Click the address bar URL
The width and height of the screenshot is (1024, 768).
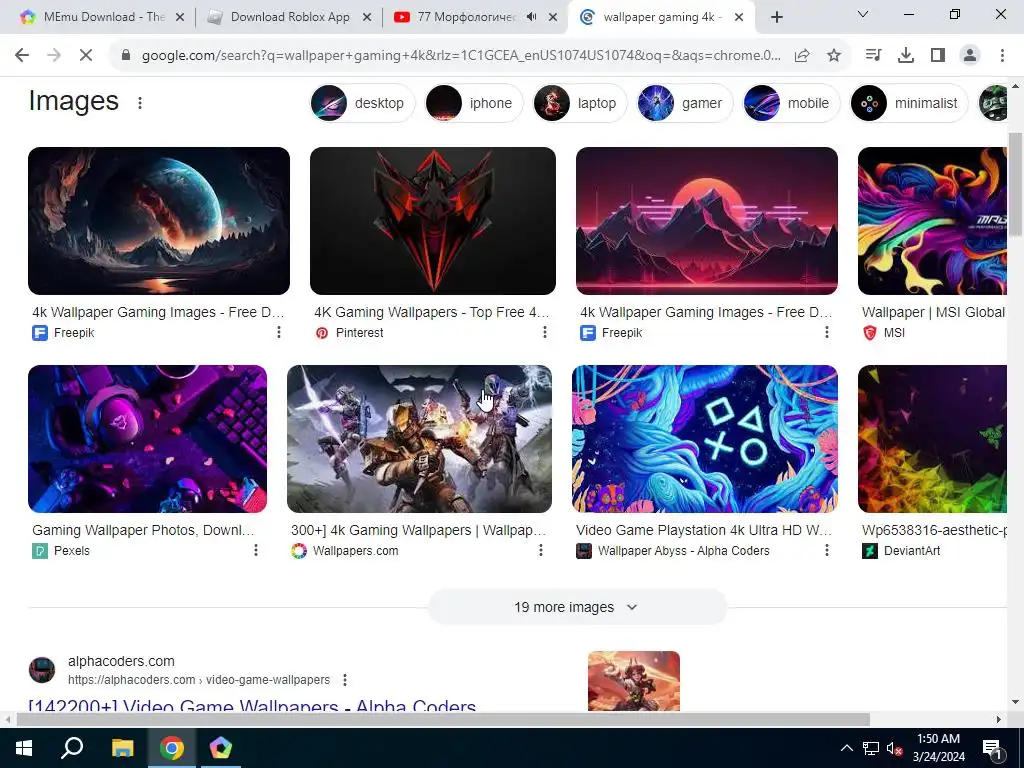coord(461,56)
